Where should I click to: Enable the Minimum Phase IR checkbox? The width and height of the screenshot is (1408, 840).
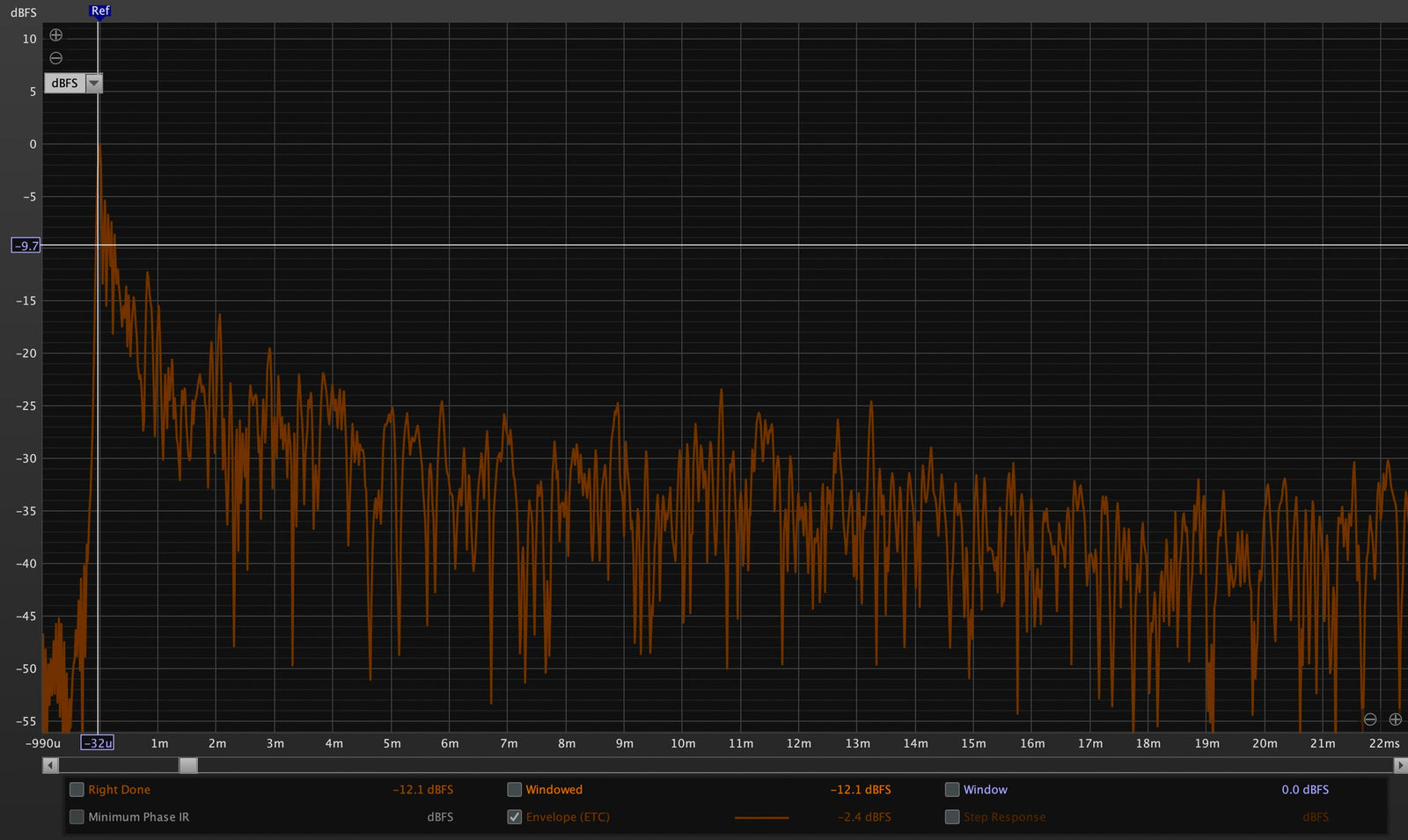click(77, 817)
